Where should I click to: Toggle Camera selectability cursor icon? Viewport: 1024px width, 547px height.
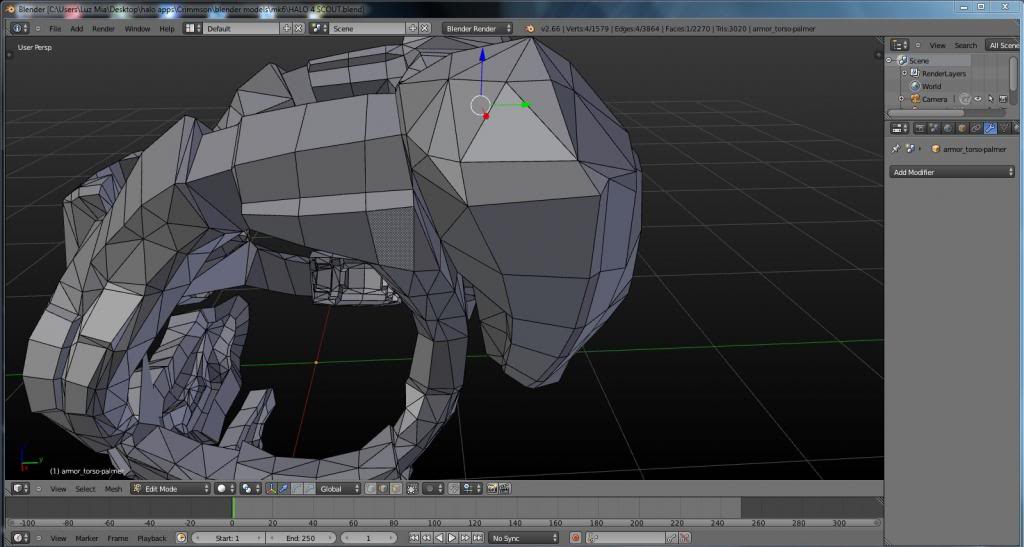click(990, 99)
